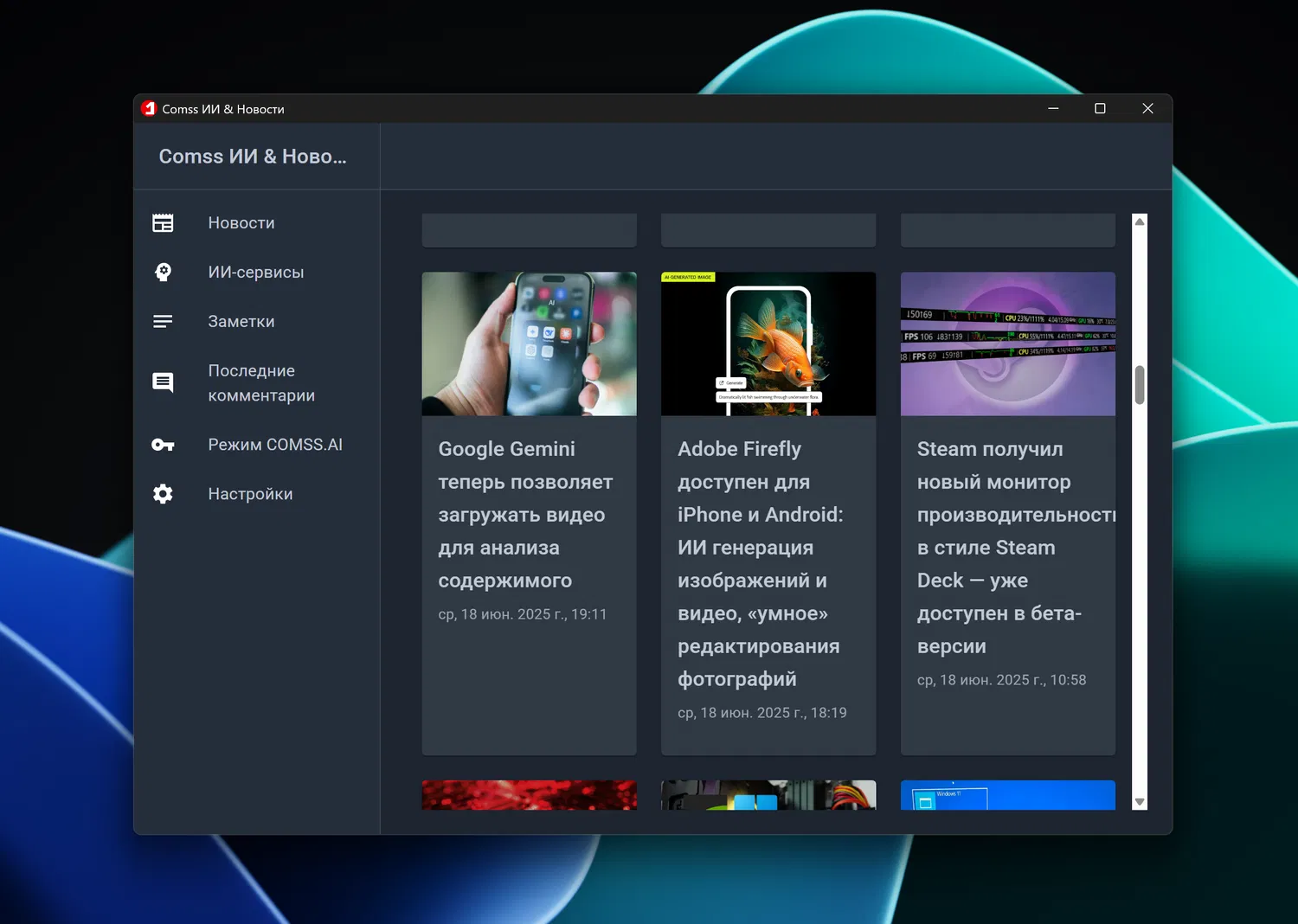1298x924 pixels.
Task: Click the 'Comss ИИ & Новости' window title text
Action: point(223,109)
